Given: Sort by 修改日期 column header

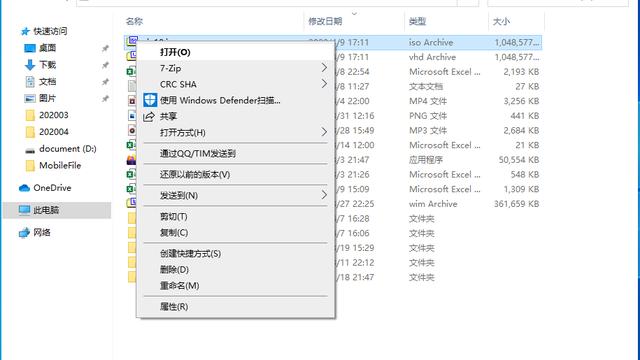Looking at the screenshot, I should point(325,21).
